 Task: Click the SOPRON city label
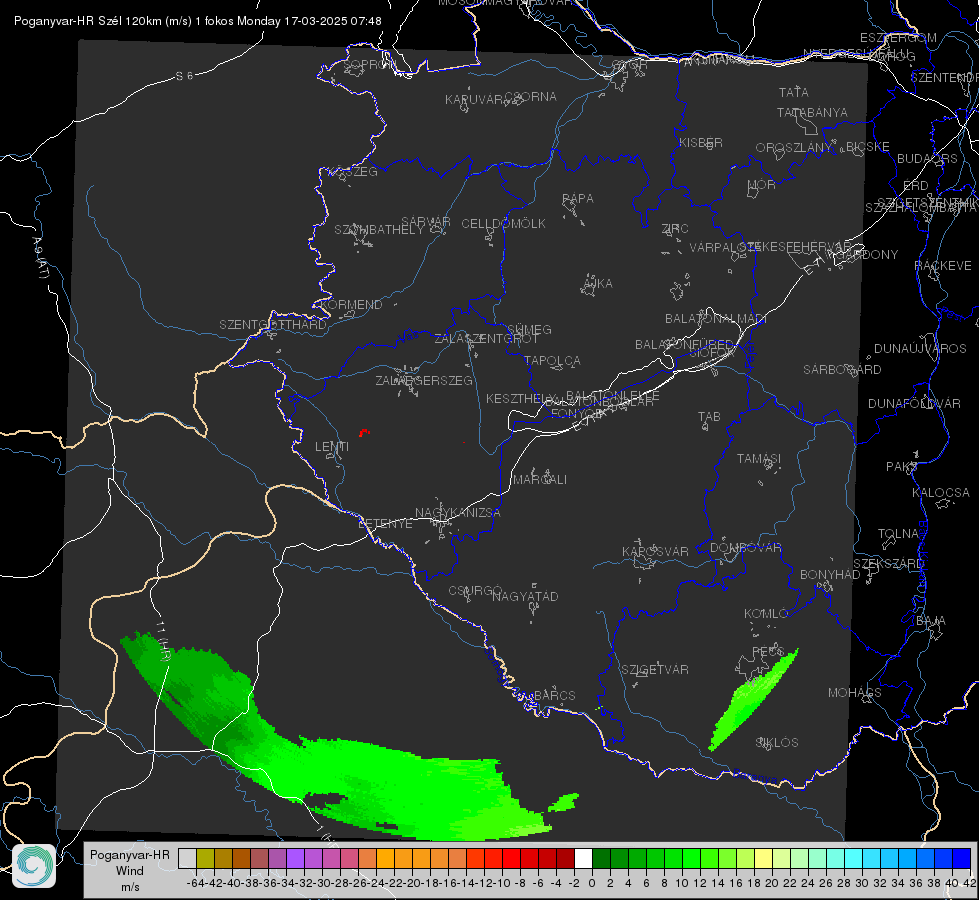pyautogui.click(x=370, y=64)
